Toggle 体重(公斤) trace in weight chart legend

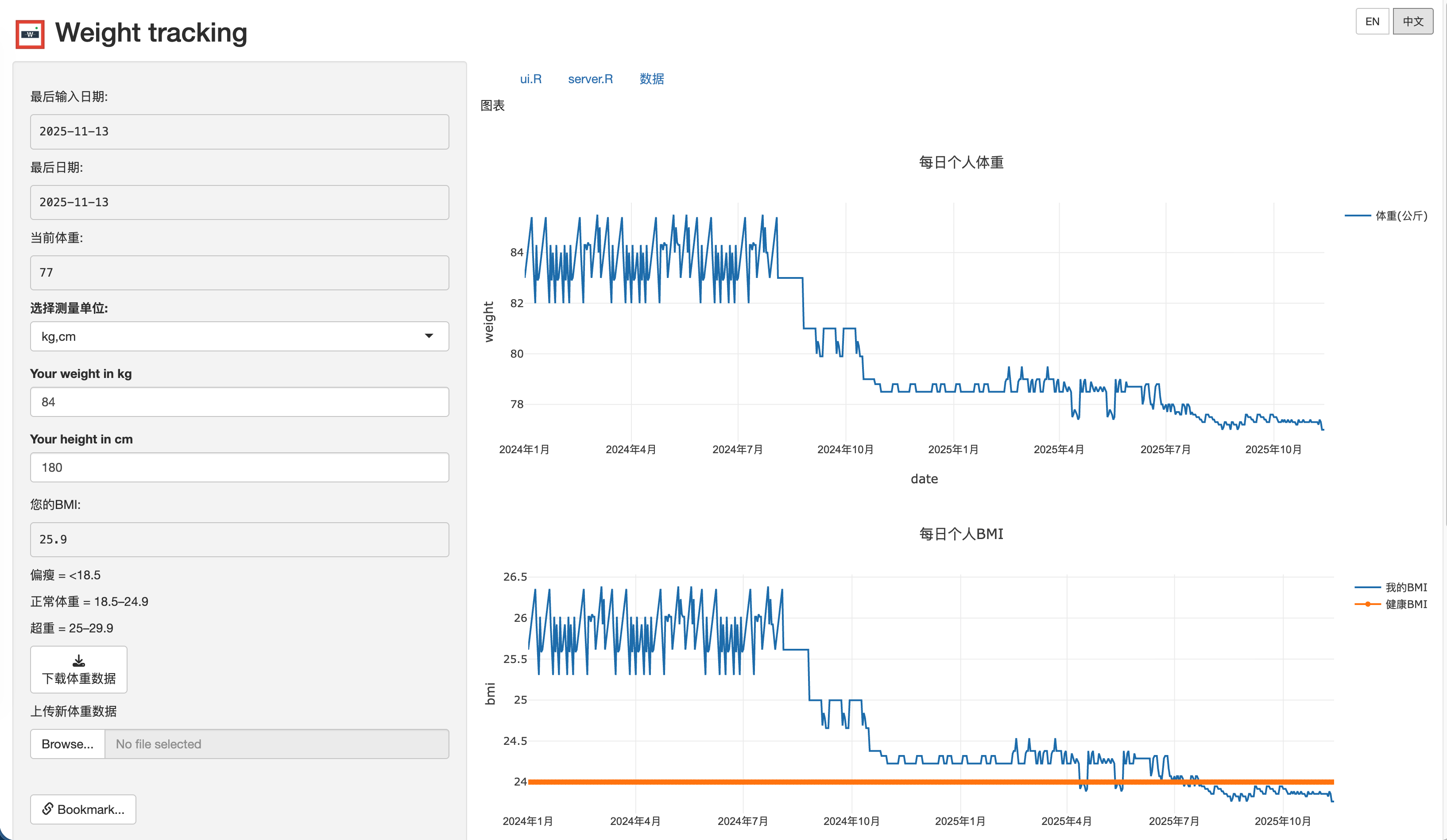point(1400,216)
